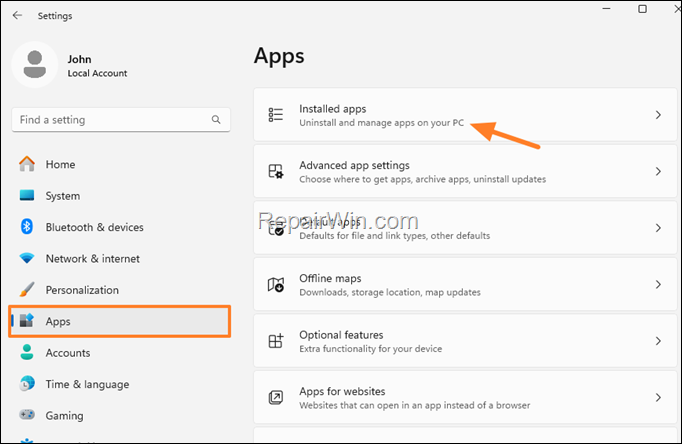Open Apps for websites
The width and height of the screenshot is (682, 444).
[465, 397]
